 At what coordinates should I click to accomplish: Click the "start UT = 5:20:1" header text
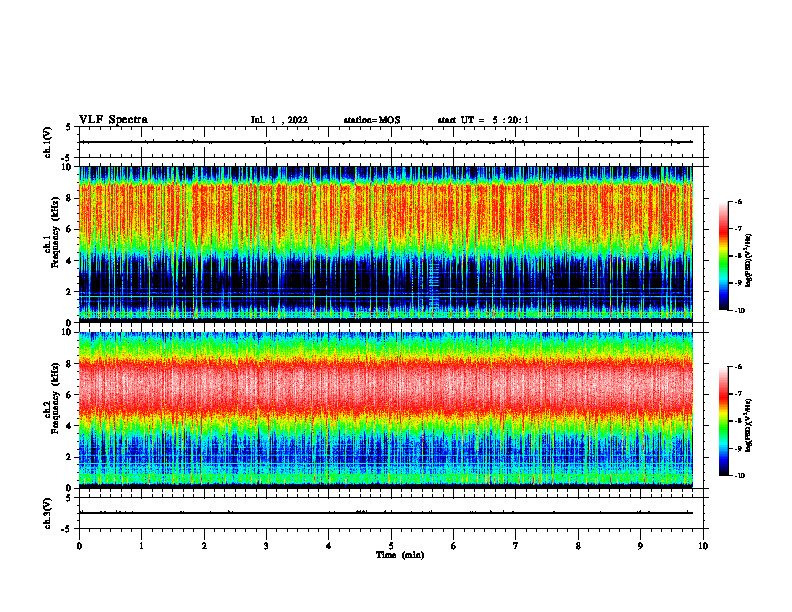(483, 120)
